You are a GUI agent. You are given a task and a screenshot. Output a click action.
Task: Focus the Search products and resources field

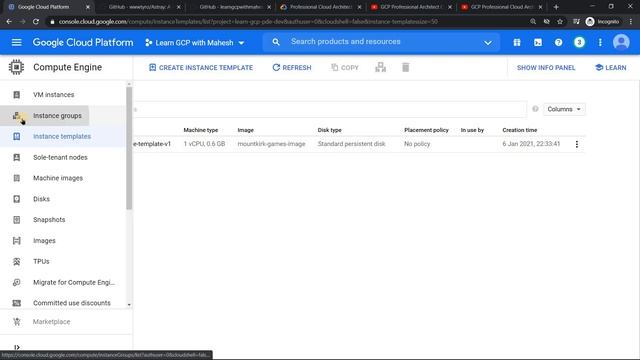point(382,42)
